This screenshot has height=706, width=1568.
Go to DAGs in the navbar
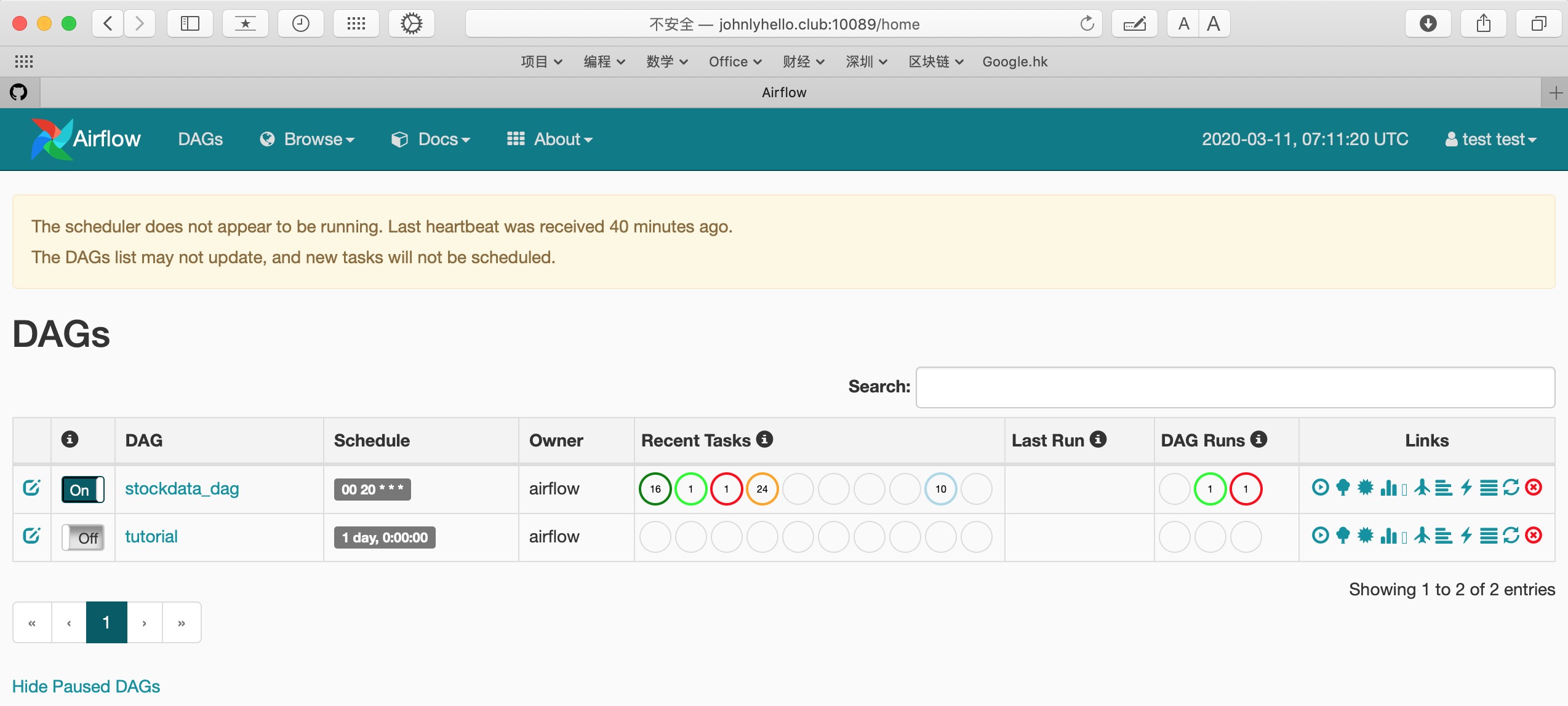pos(200,139)
